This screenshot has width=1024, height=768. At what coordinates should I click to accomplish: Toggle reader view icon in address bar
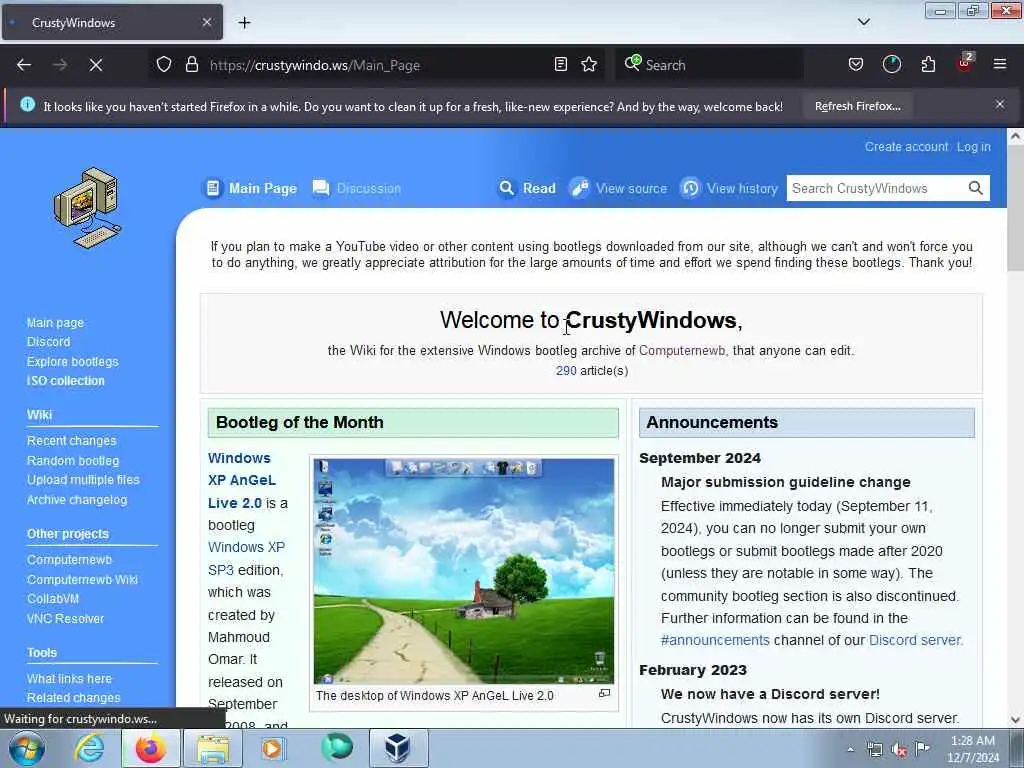pyautogui.click(x=560, y=64)
